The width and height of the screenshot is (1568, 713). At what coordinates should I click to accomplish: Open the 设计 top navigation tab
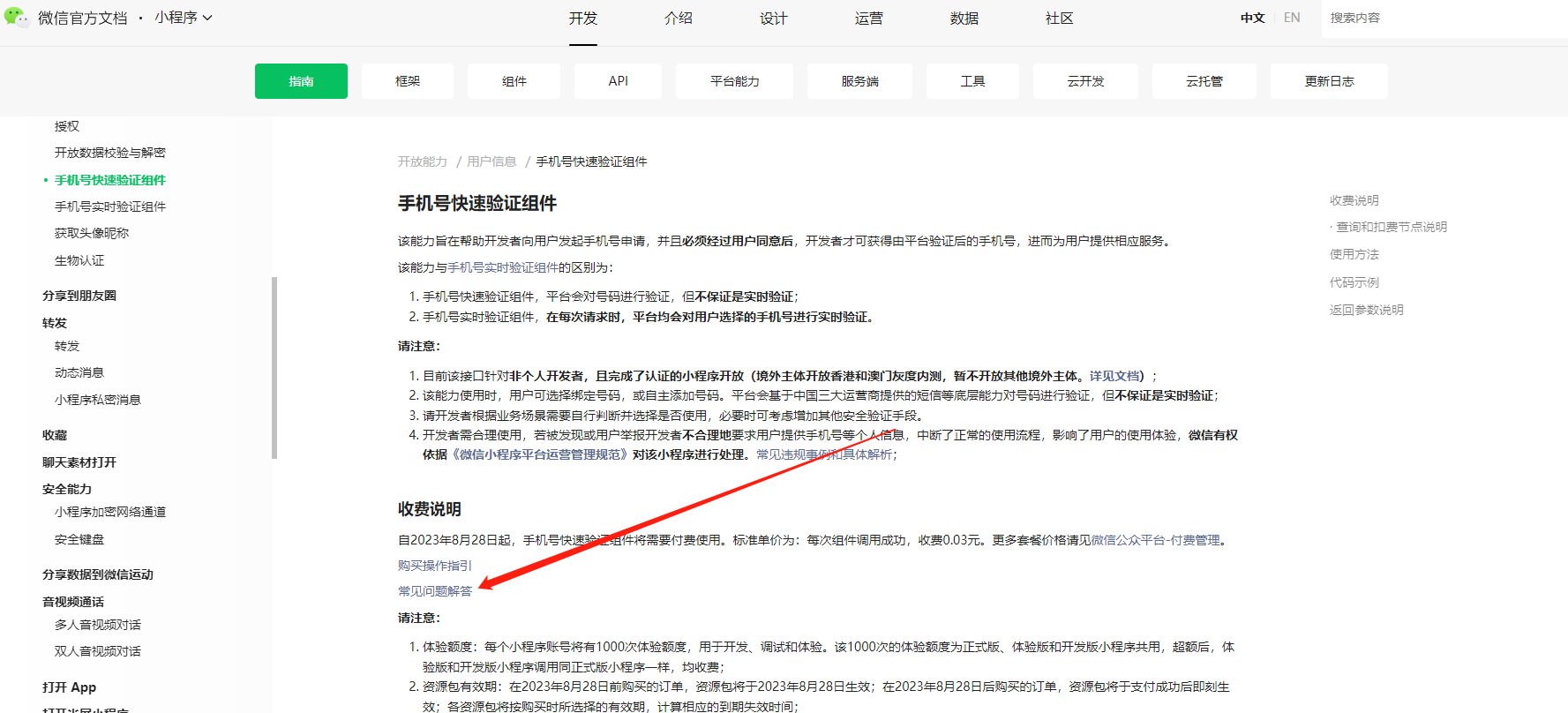coord(774,19)
